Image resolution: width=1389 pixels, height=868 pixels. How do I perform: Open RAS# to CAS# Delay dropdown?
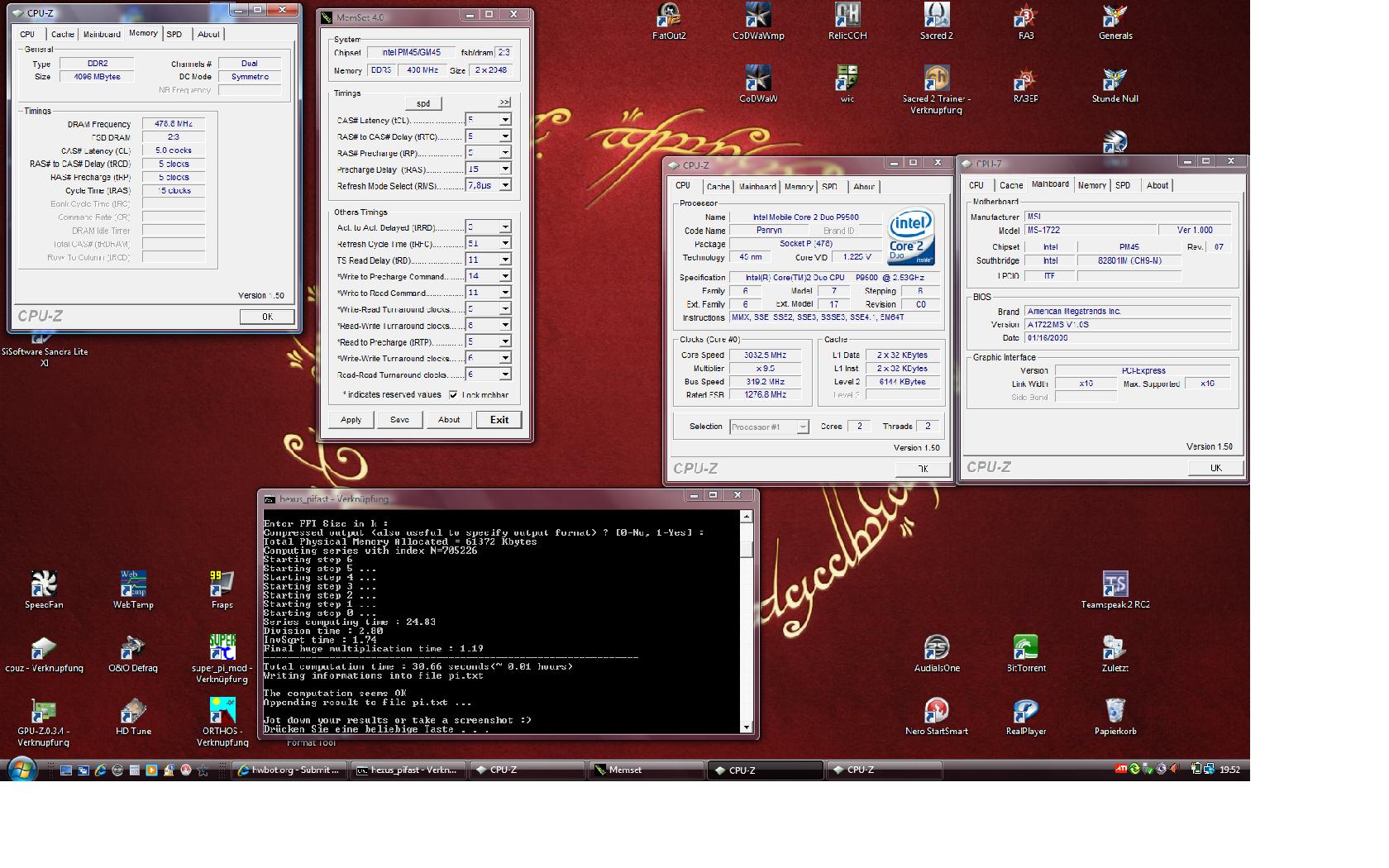504,136
